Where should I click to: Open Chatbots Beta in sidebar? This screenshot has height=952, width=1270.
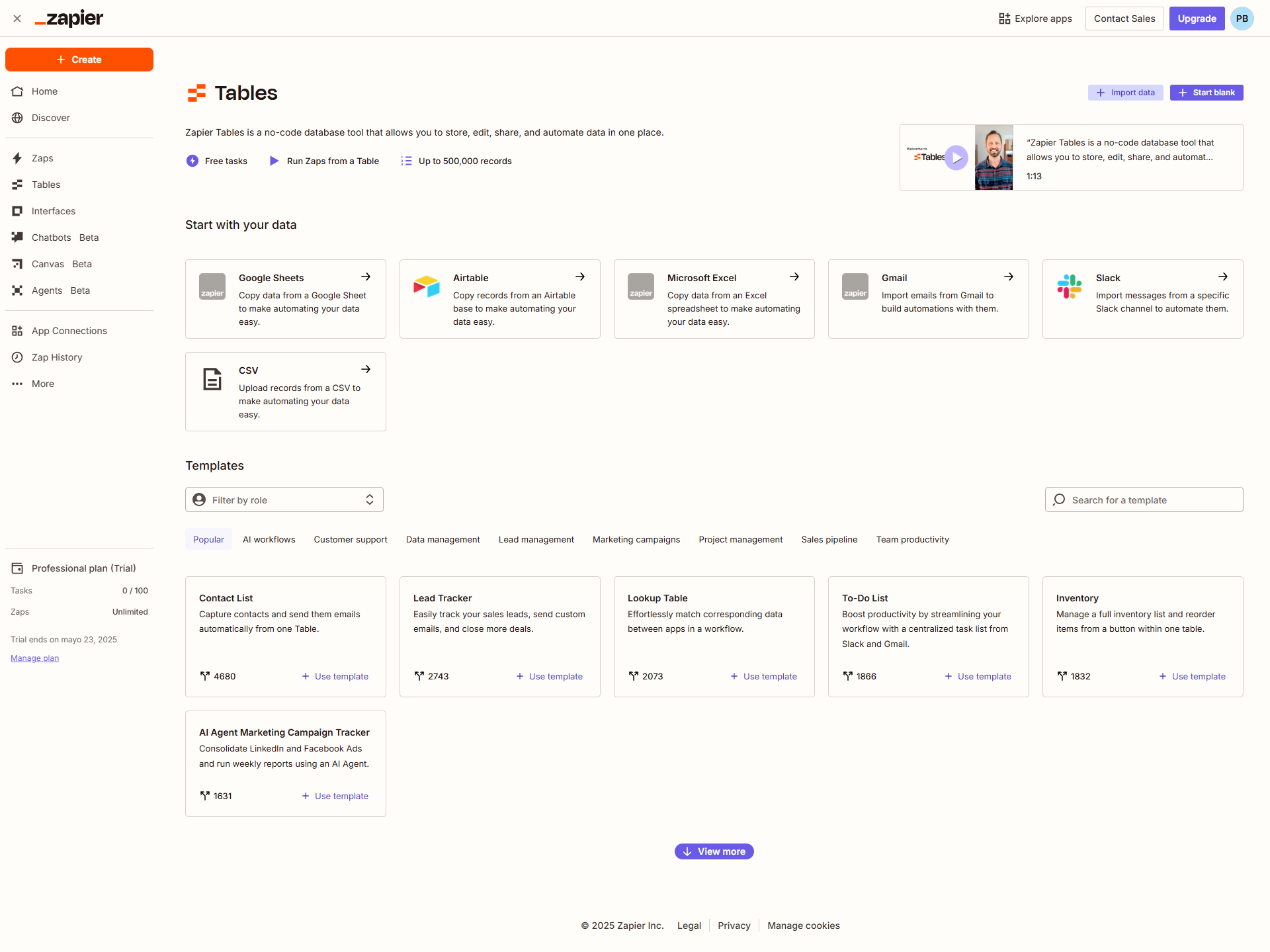(79, 238)
